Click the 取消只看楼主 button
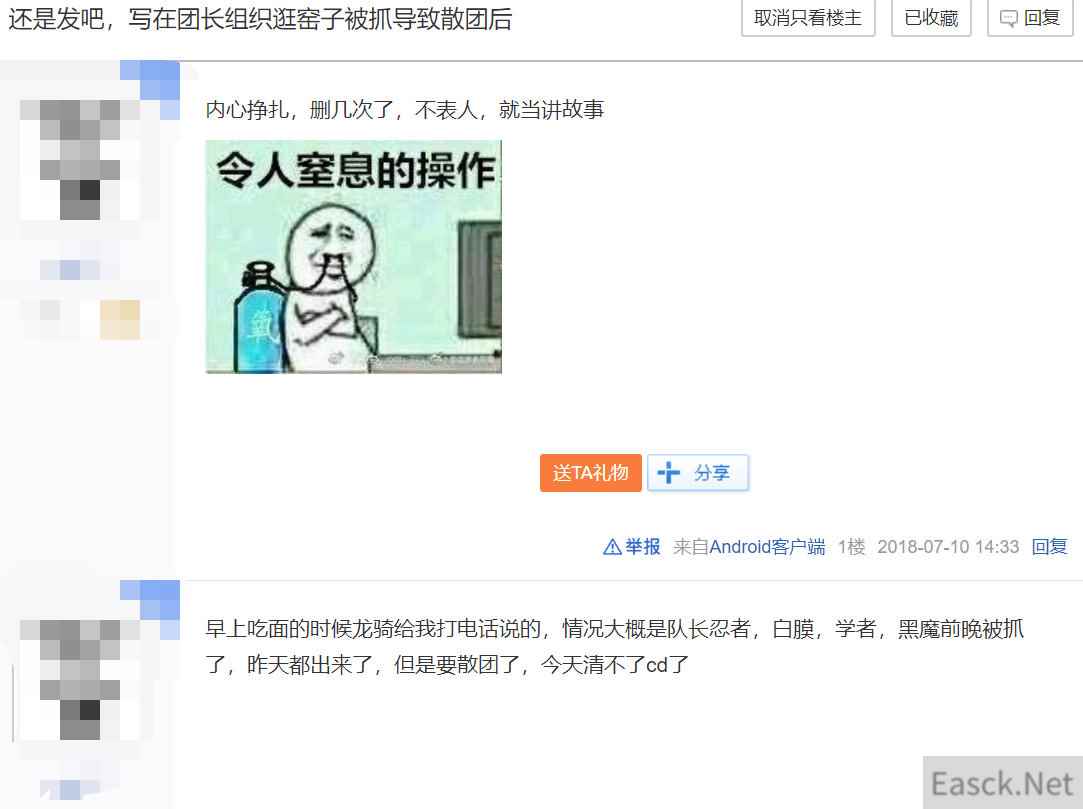 point(807,17)
